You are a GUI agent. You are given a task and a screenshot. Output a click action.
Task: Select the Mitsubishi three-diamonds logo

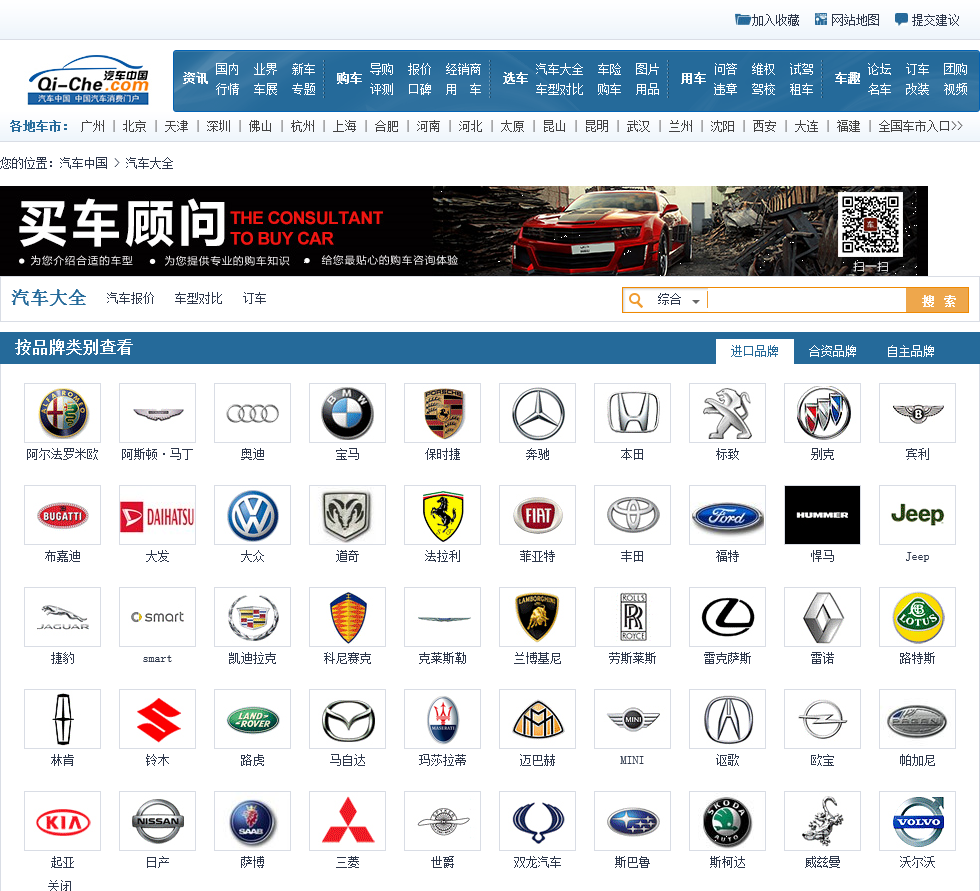pos(348,821)
